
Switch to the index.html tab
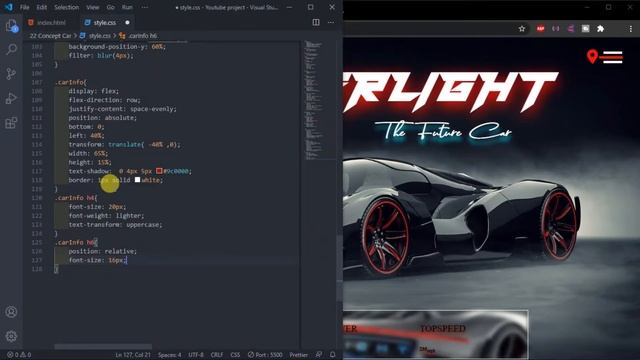point(51,22)
